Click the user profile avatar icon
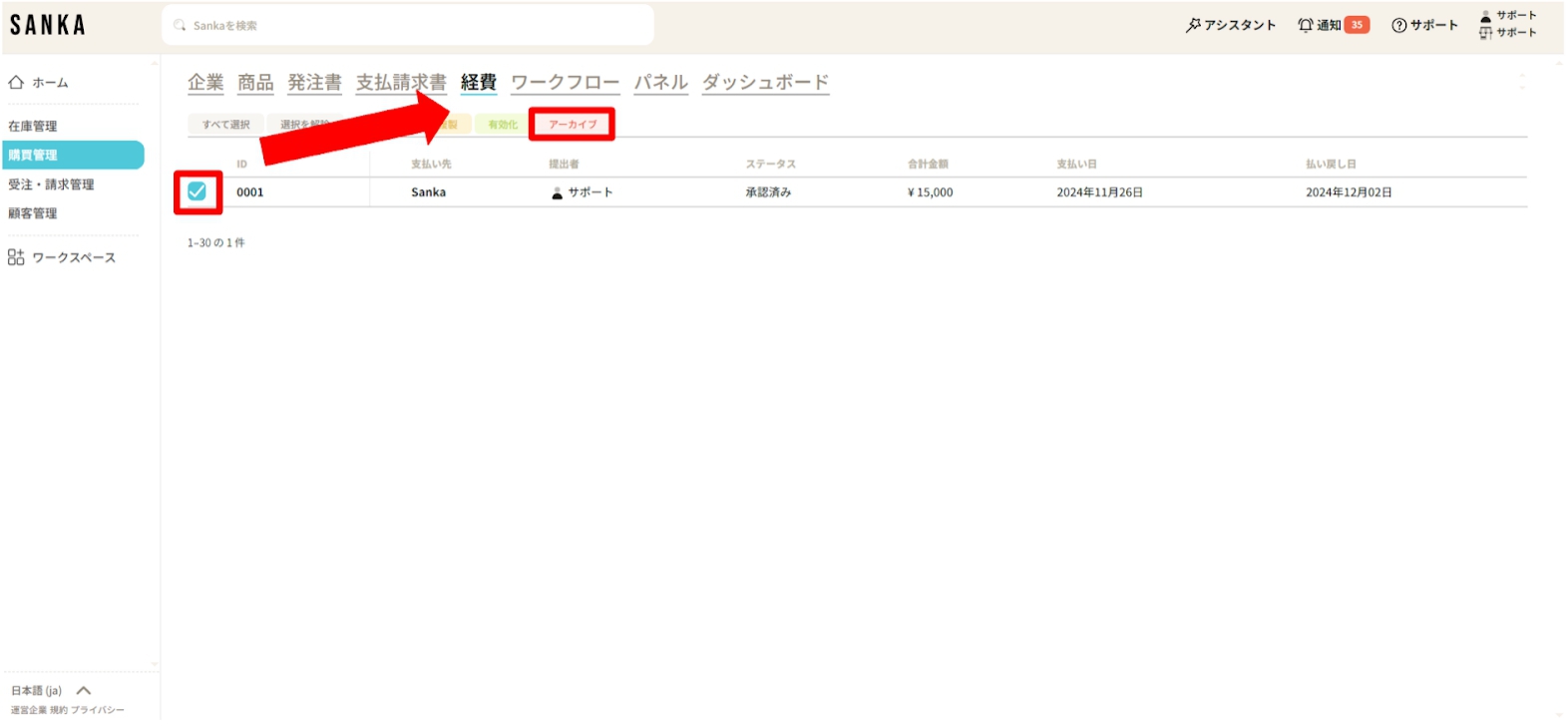The height and width of the screenshot is (728, 1568). click(1485, 16)
